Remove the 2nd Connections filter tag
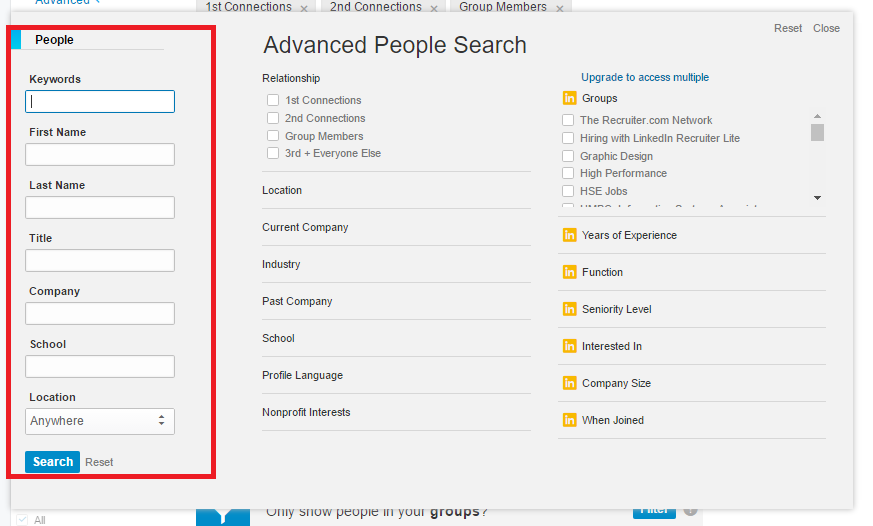This screenshot has height=526, width=873. click(434, 8)
